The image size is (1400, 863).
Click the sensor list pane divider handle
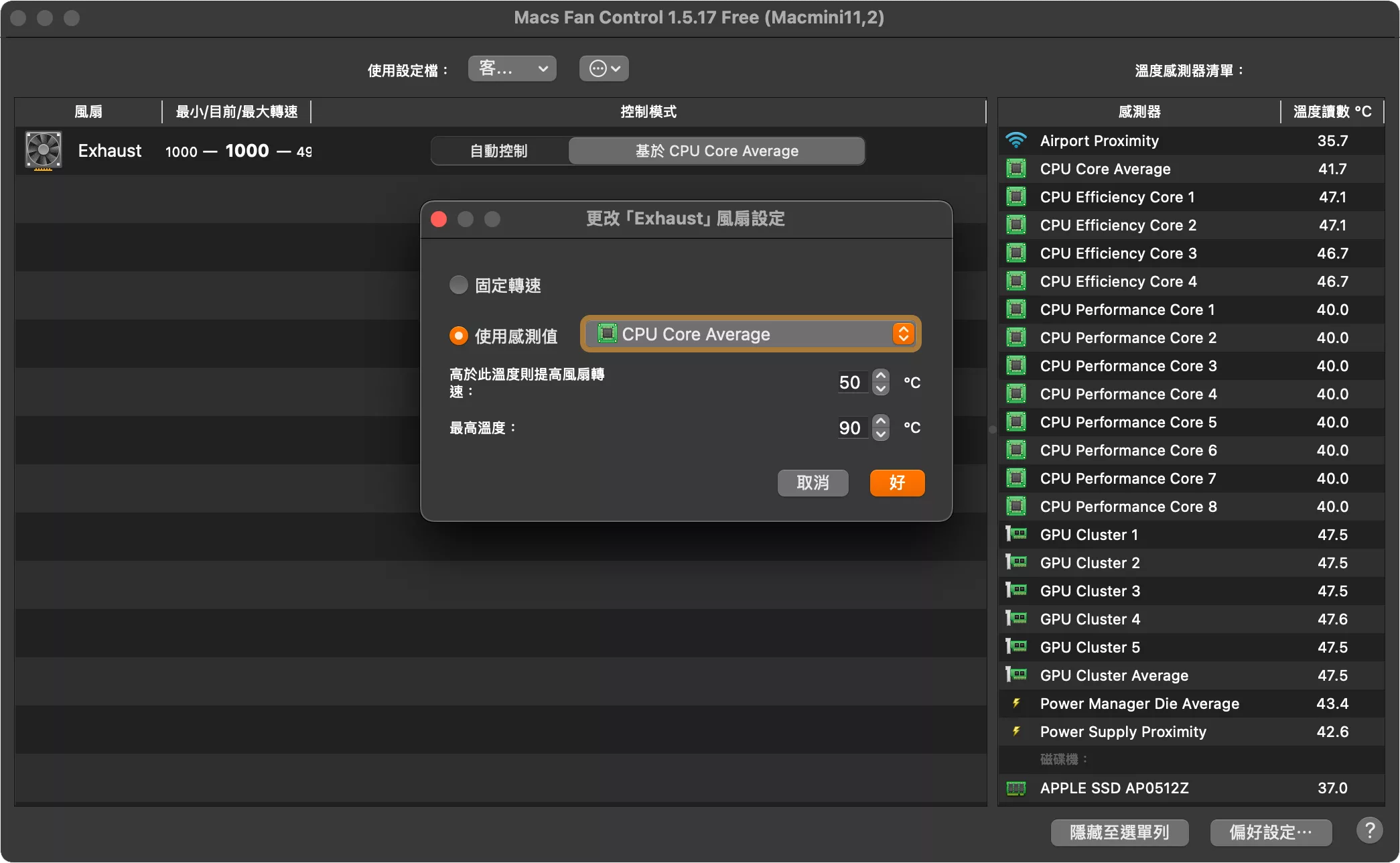point(992,429)
